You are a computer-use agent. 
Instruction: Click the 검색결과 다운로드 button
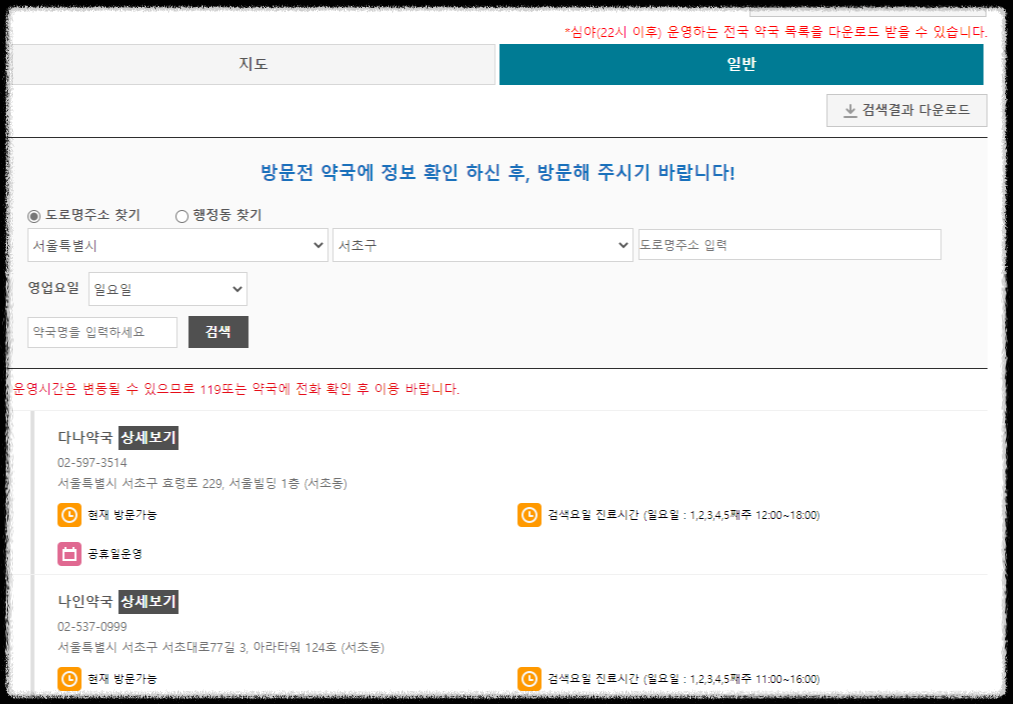point(905,110)
